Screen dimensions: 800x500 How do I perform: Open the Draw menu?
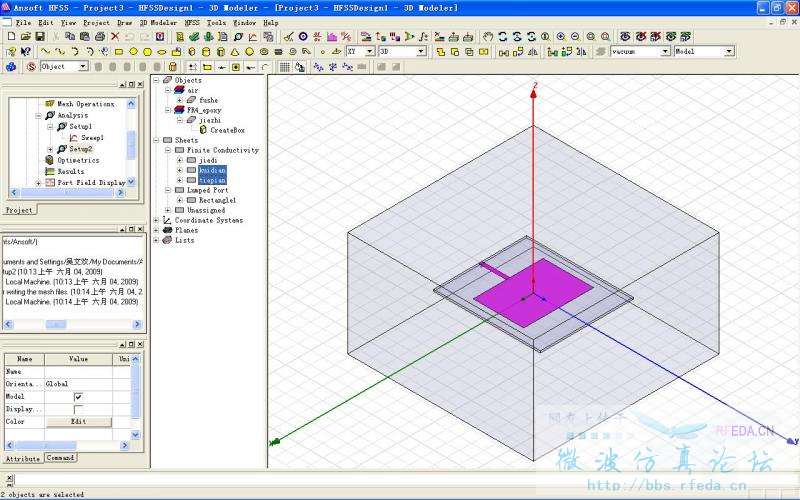[x=124, y=22]
